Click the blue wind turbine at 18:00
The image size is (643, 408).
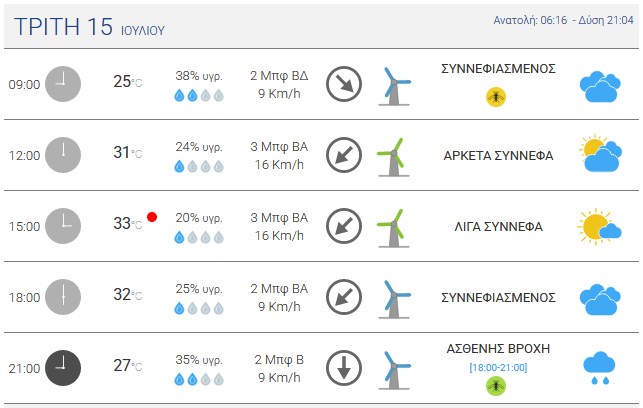coord(393,299)
